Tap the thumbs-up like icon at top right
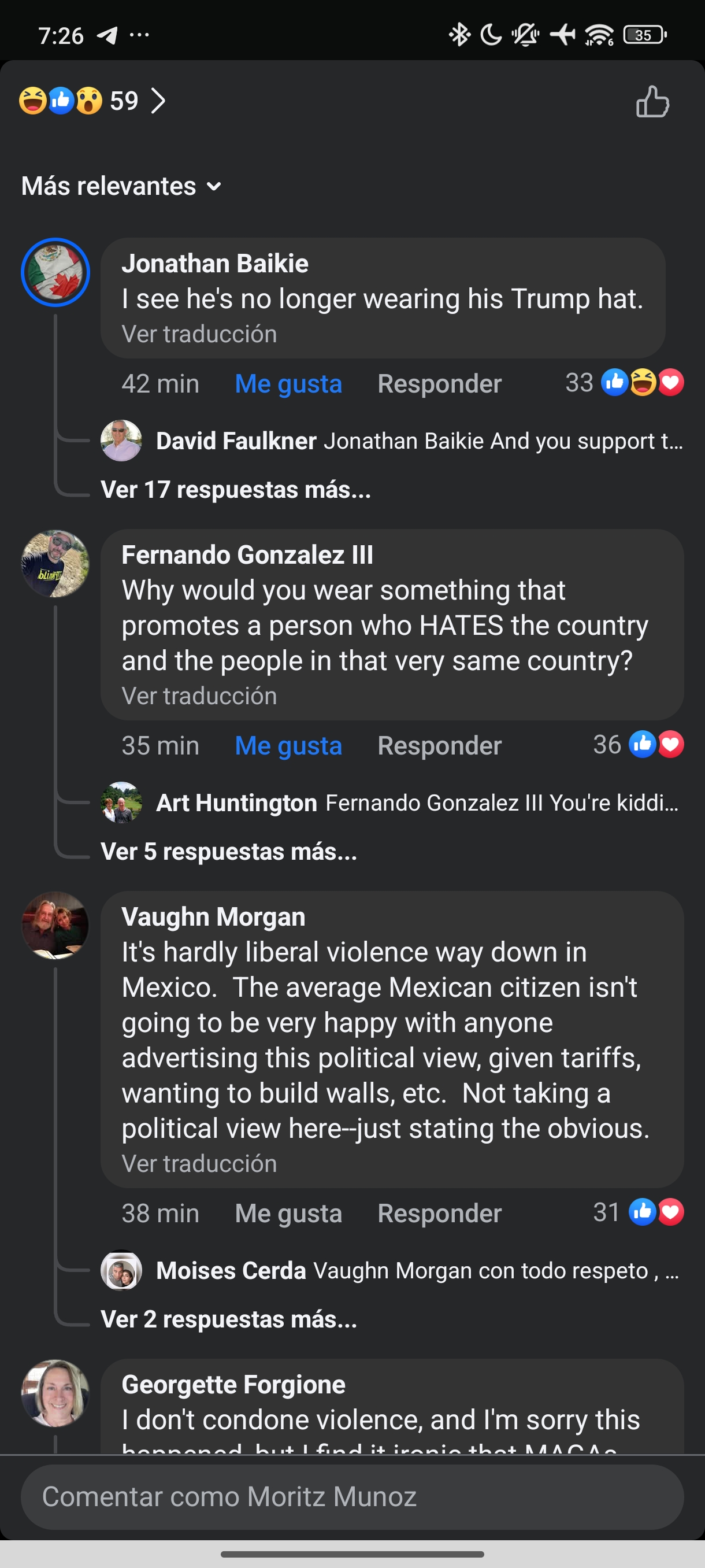Screen dimensions: 705x1568 tap(652, 101)
